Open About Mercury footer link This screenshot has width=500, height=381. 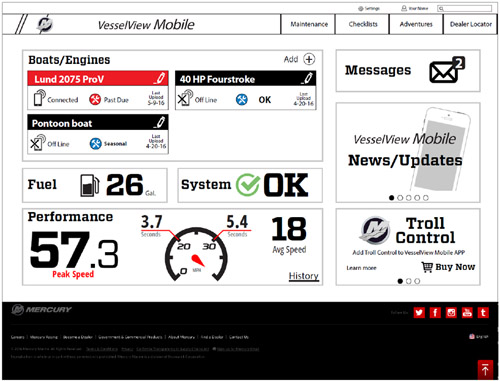coord(181,337)
